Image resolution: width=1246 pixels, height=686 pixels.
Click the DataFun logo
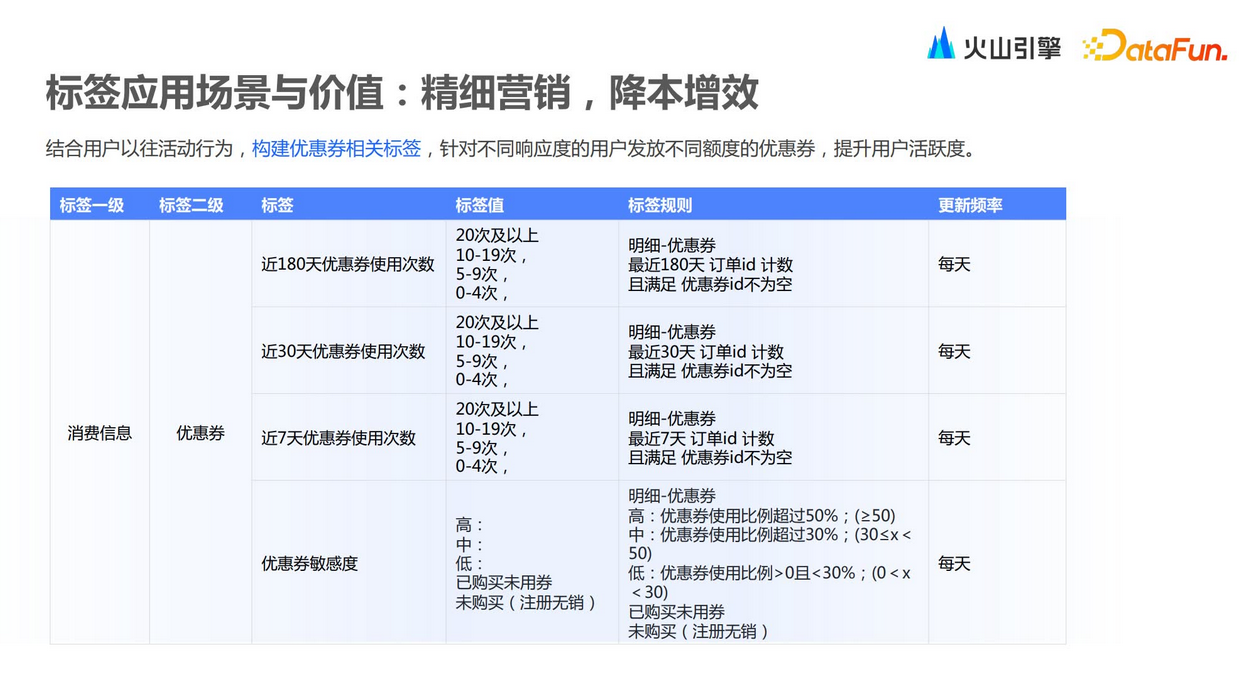(1155, 46)
